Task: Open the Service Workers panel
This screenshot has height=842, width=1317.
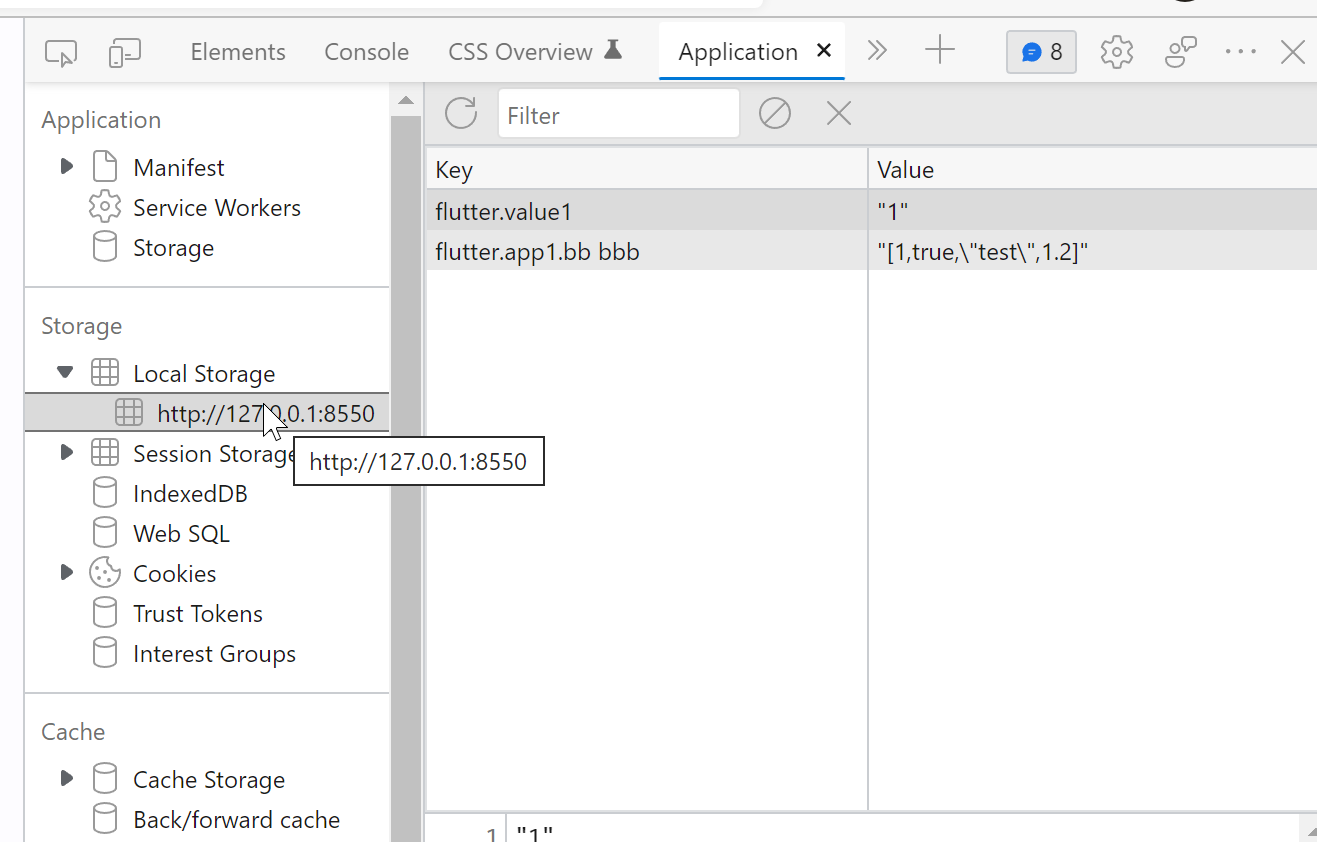Action: coord(216,207)
